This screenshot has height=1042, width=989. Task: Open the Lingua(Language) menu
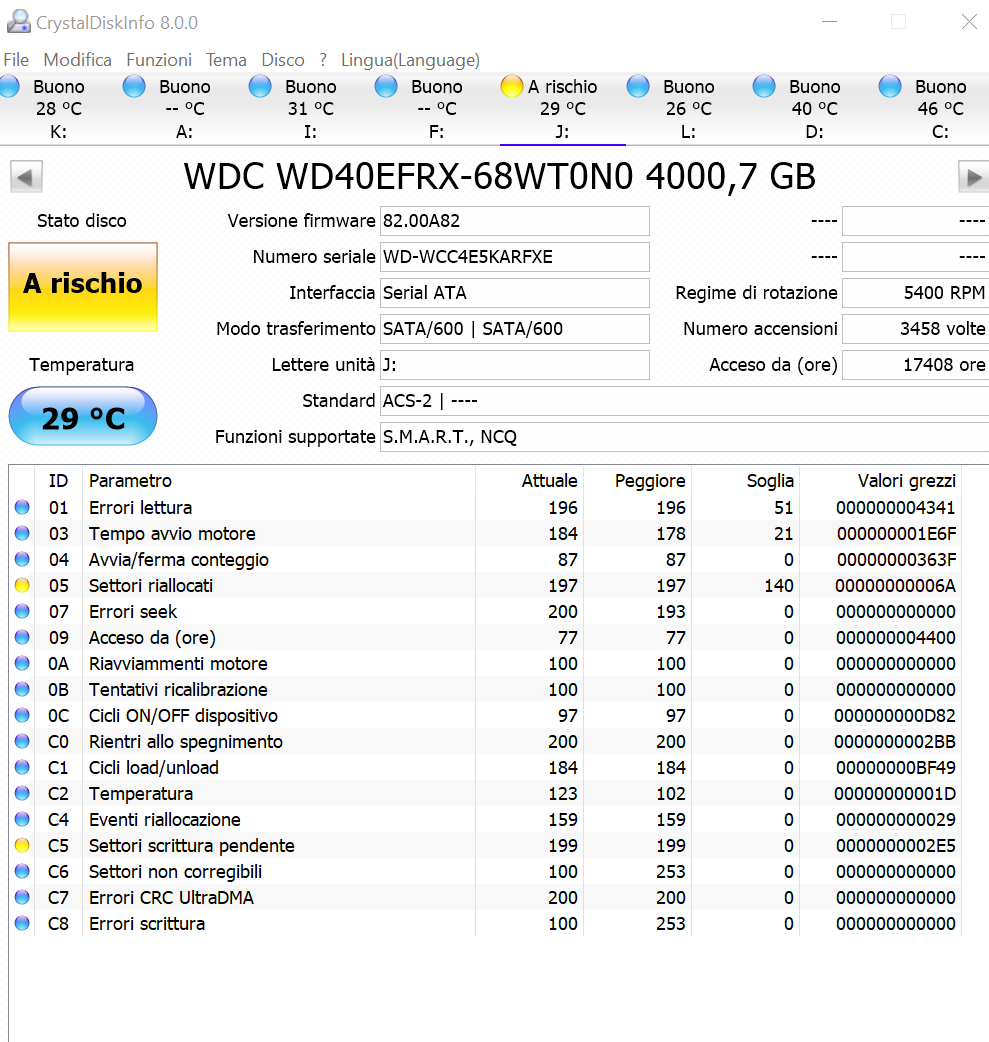click(x=410, y=60)
